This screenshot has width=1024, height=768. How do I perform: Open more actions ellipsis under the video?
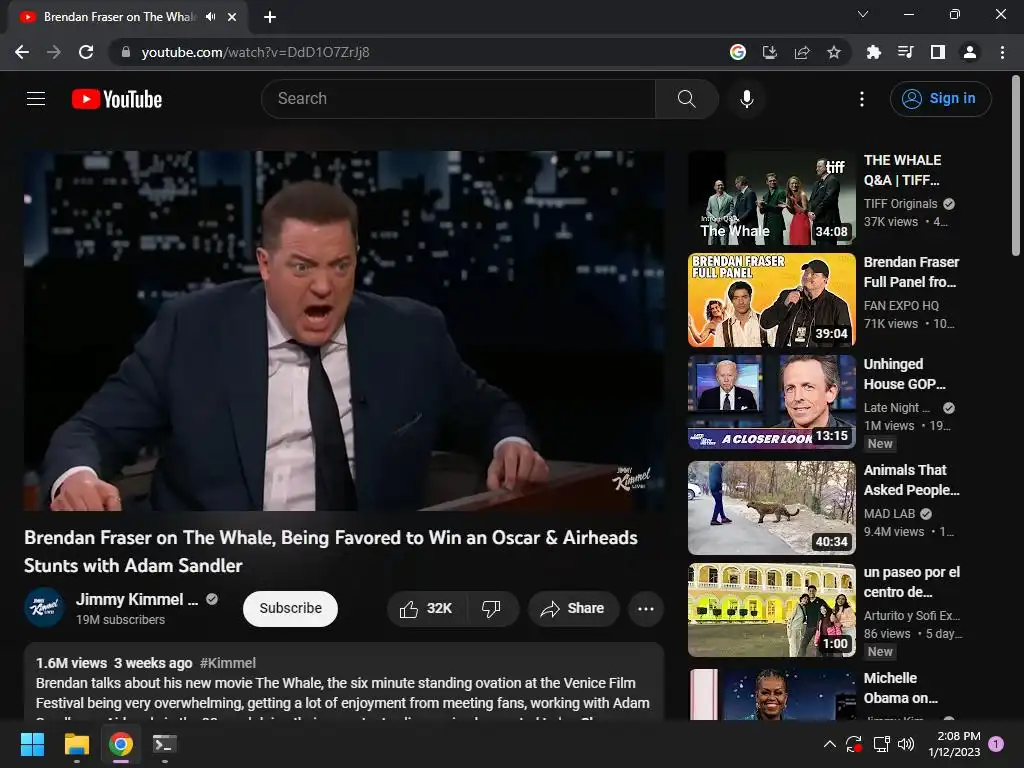[x=646, y=609]
